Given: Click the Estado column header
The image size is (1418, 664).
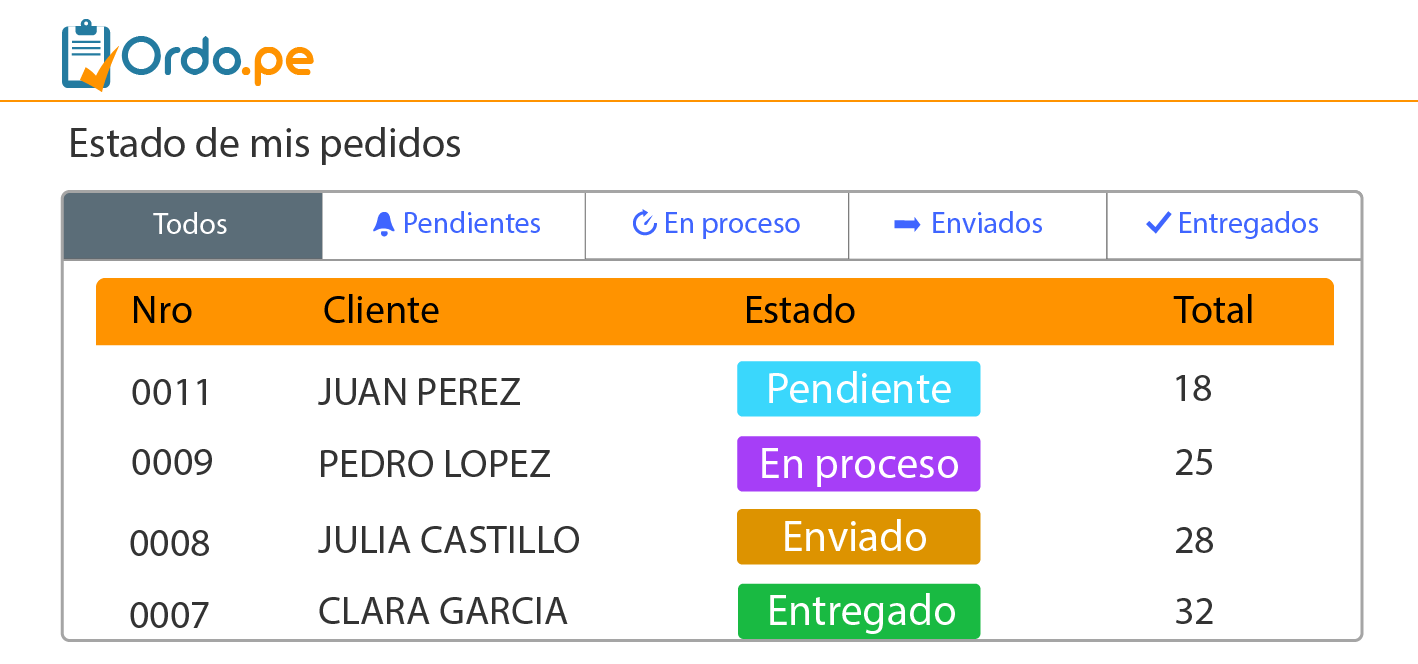Looking at the screenshot, I should pos(799,311).
